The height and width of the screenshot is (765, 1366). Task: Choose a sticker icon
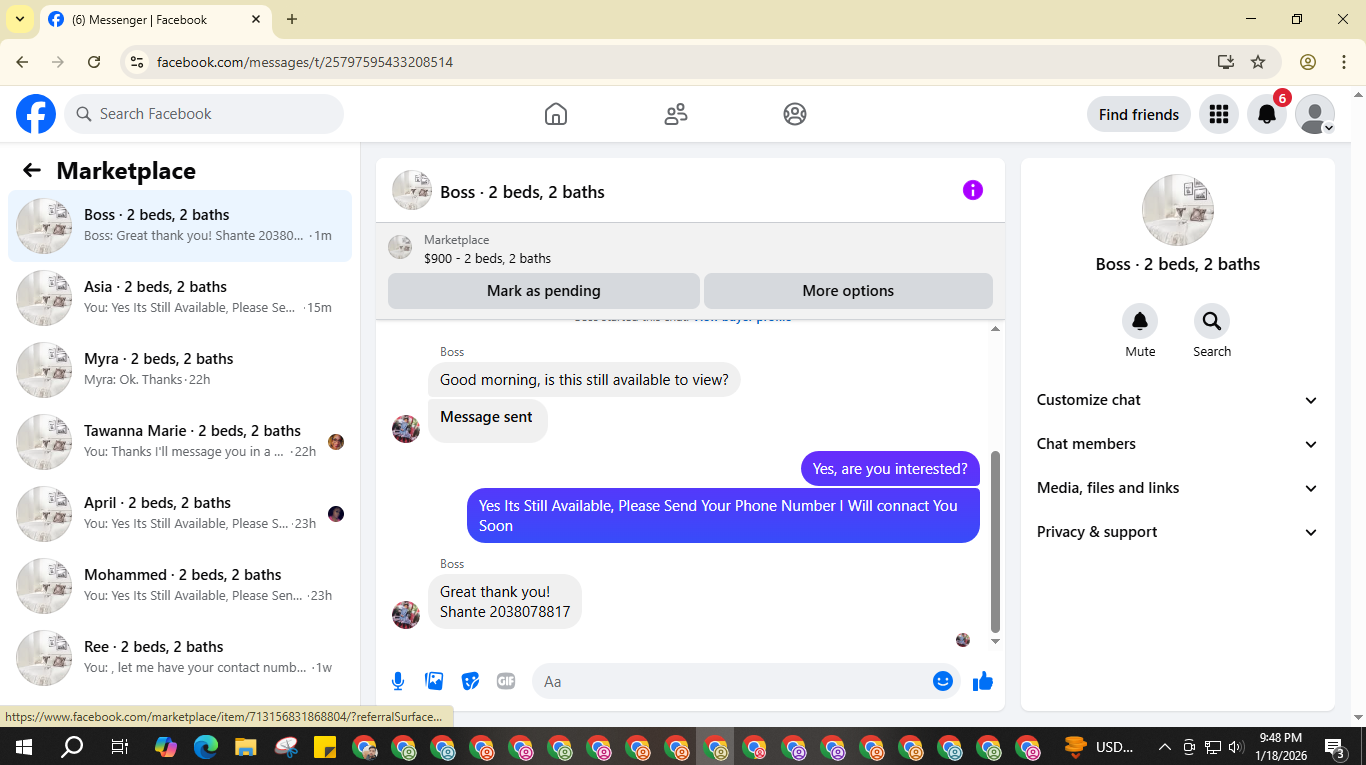coord(470,681)
